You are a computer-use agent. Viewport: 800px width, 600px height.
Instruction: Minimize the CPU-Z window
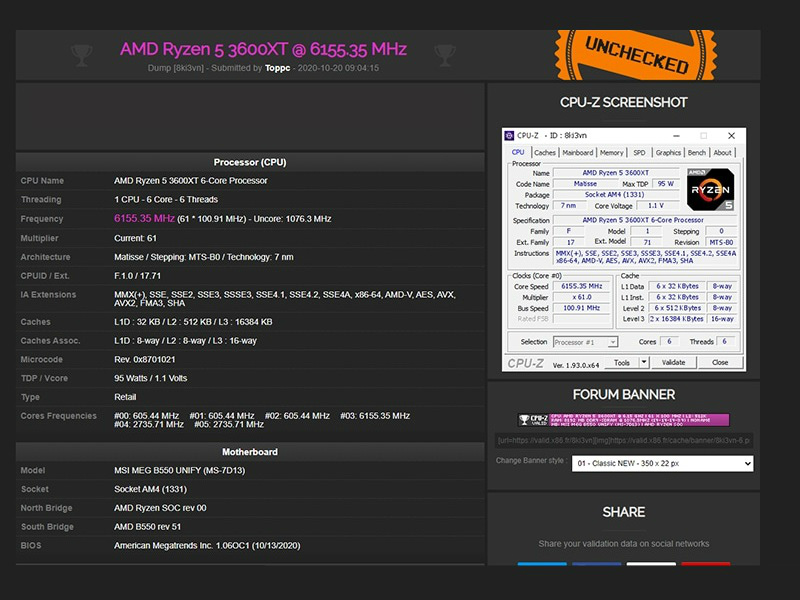[x=676, y=136]
